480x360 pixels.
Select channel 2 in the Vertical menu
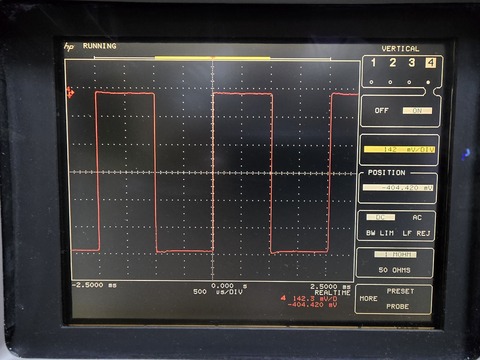pyautogui.click(x=393, y=62)
